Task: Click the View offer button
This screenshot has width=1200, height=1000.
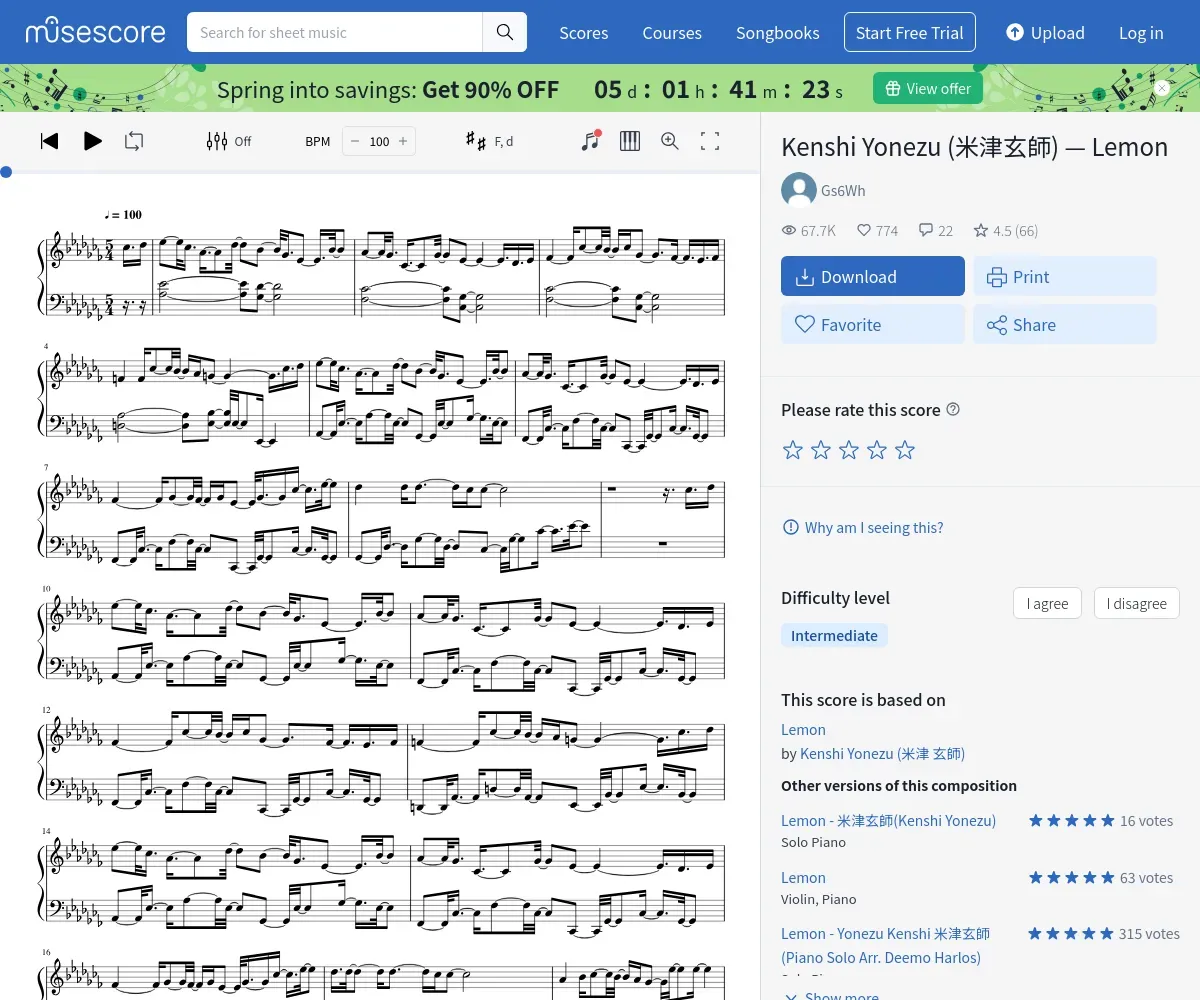Action: click(928, 88)
